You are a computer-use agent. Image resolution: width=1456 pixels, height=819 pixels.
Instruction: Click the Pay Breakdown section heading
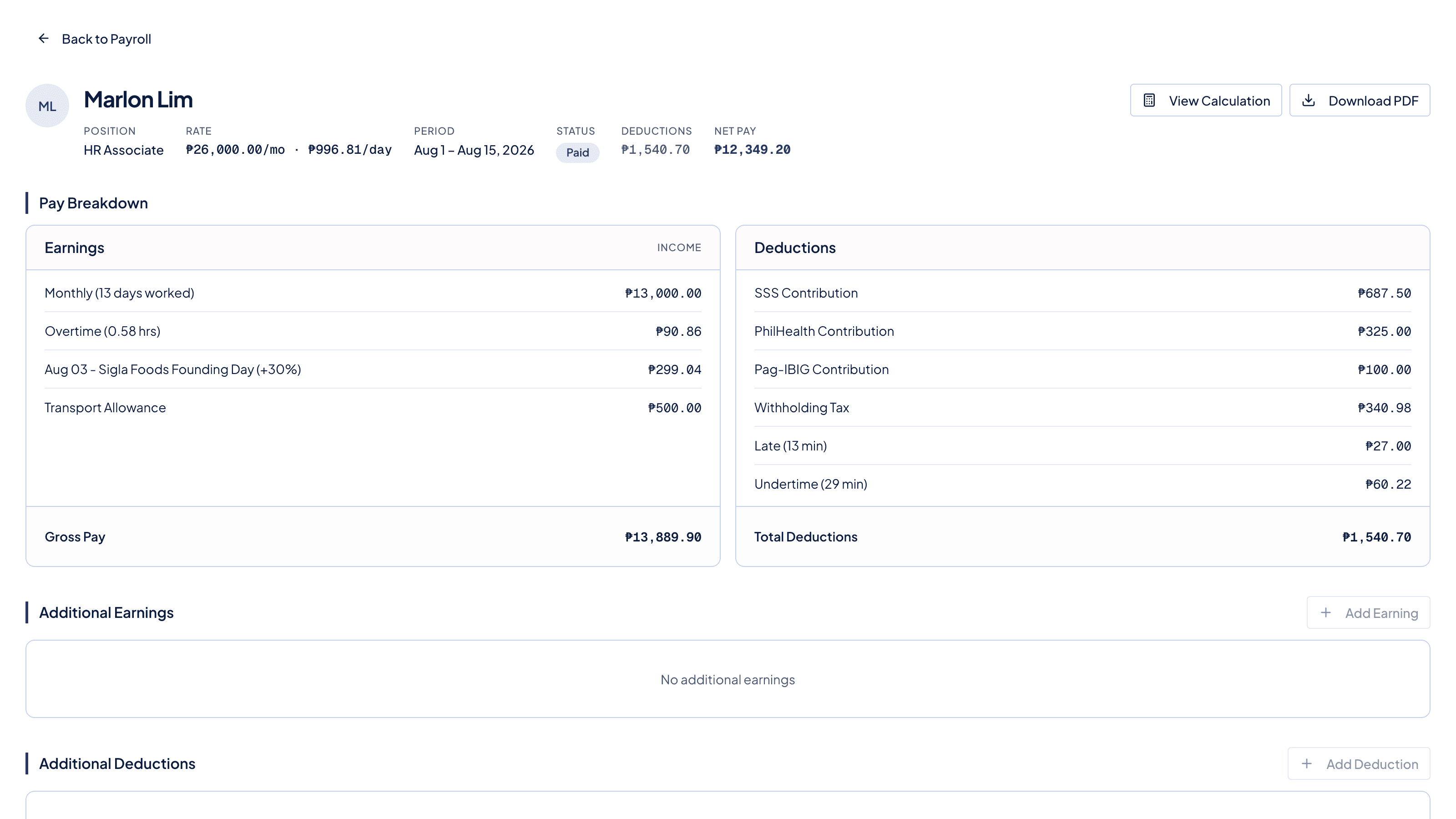click(x=93, y=203)
